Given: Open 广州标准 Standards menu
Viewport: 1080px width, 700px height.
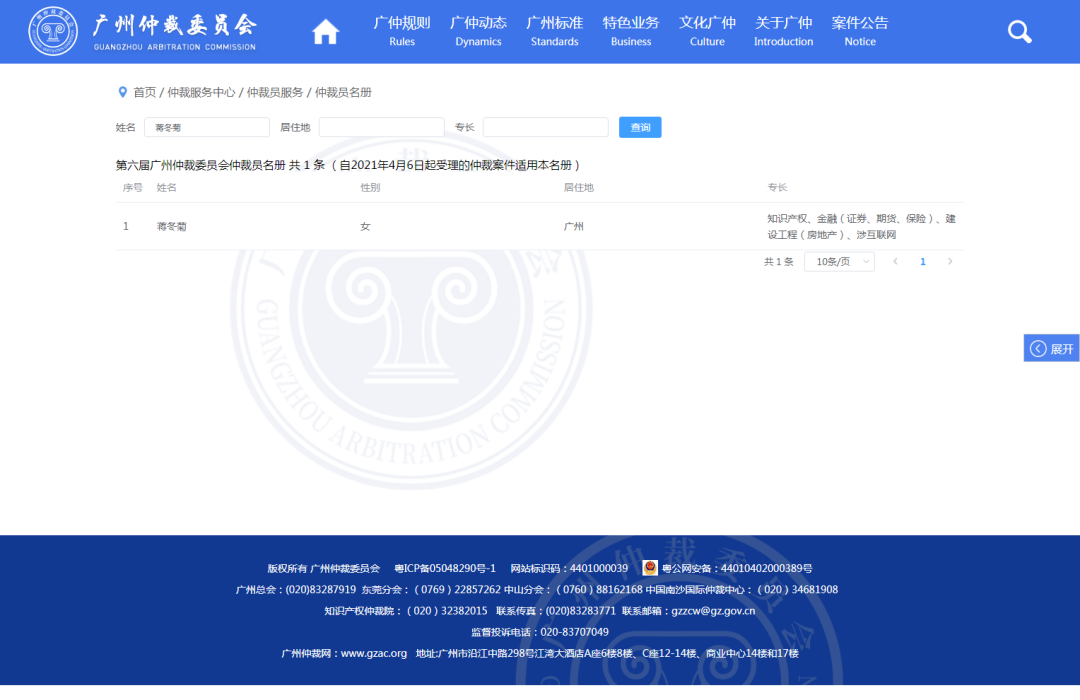Looking at the screenshot, I should [554, 32].
